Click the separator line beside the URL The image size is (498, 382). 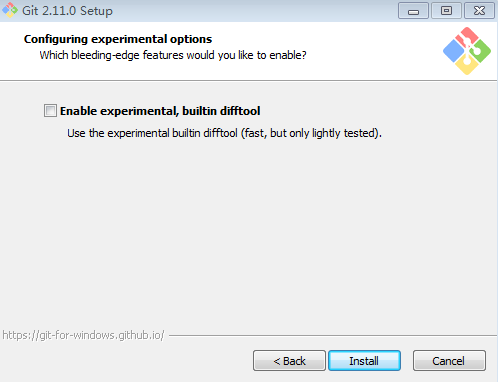(x=333, y=335)
